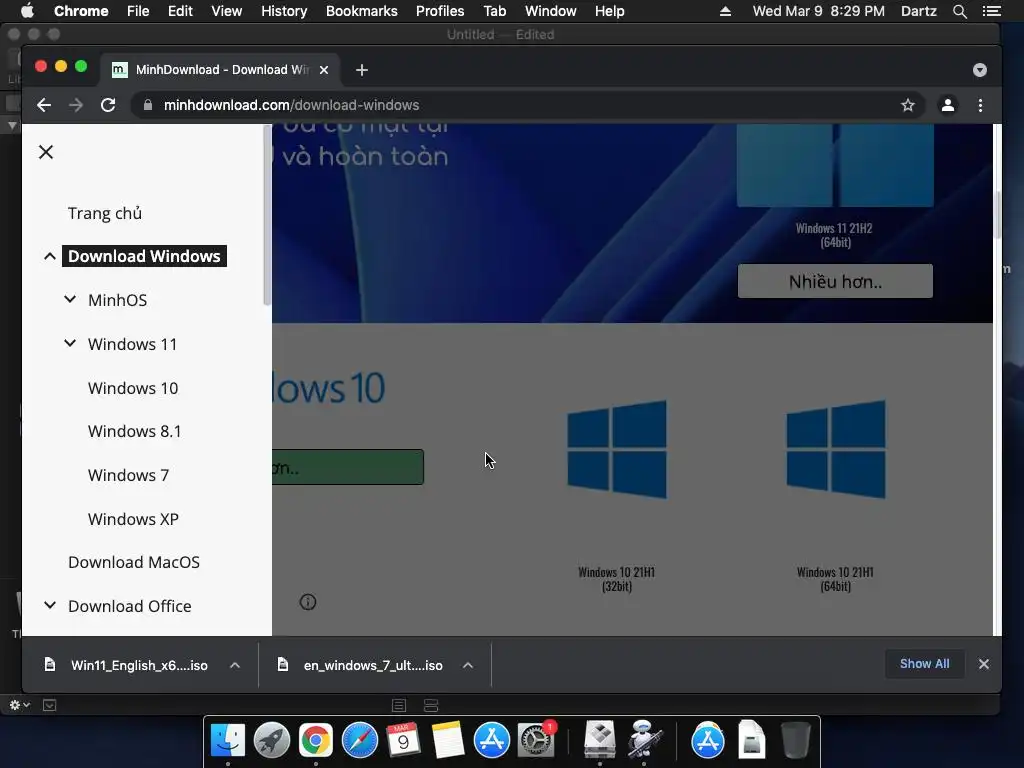The image size is (1024, 768).
Task: Expand the Windows 11 submenu
Action: [x=70, y=344]
